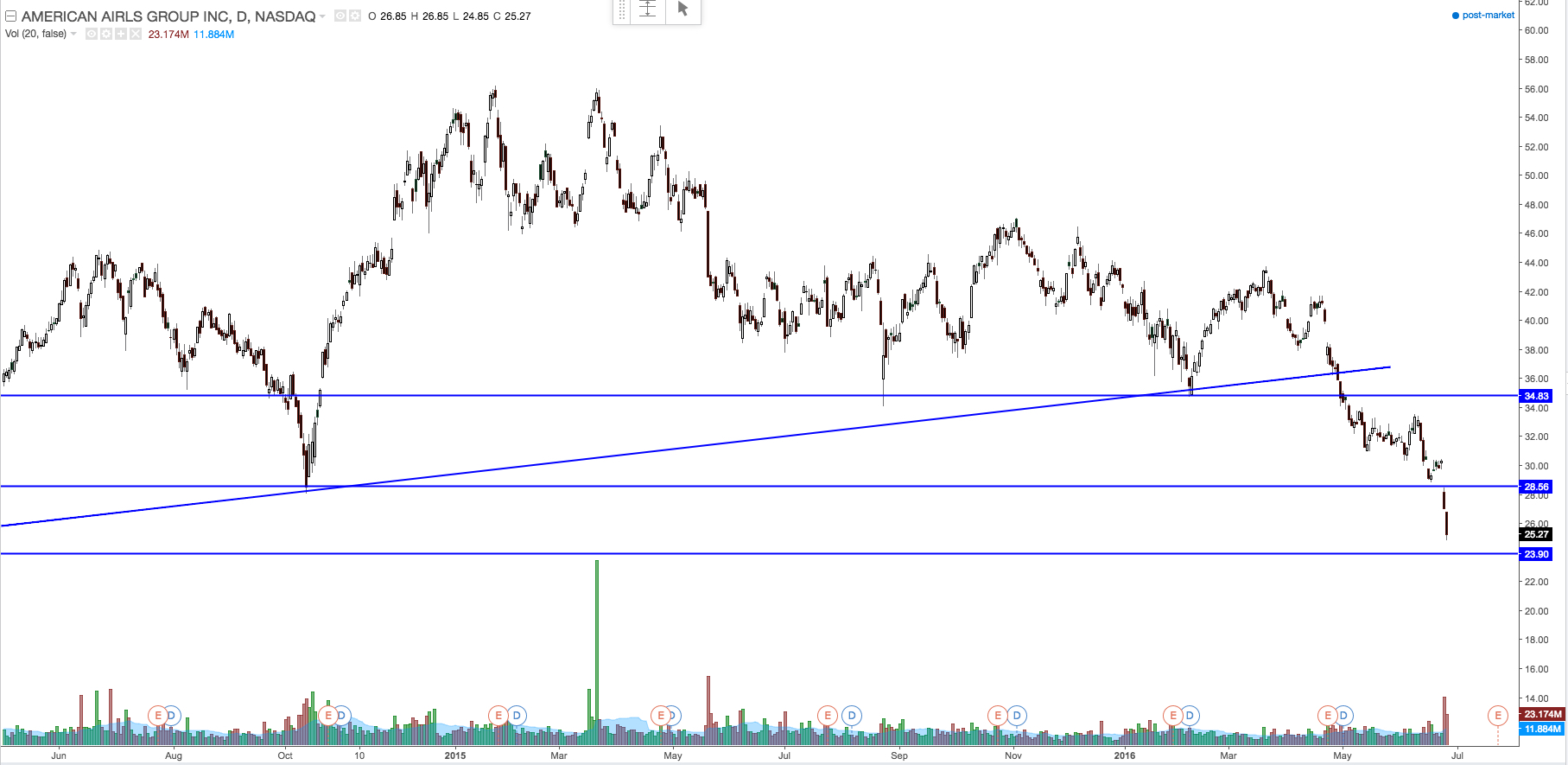Select the horizontal line's 34.83 price label
The width and height of the screenshot is (1568, 765).
click(x=1535, y=396)
